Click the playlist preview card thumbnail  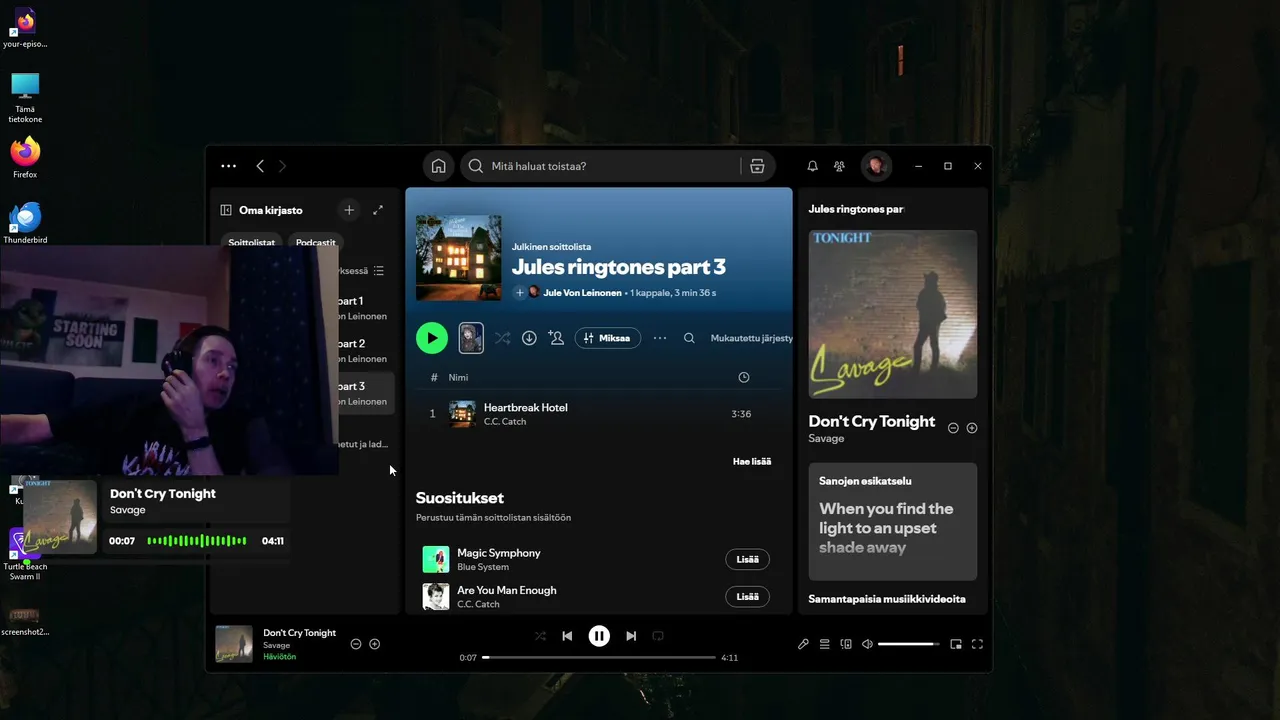pos(471,338)
